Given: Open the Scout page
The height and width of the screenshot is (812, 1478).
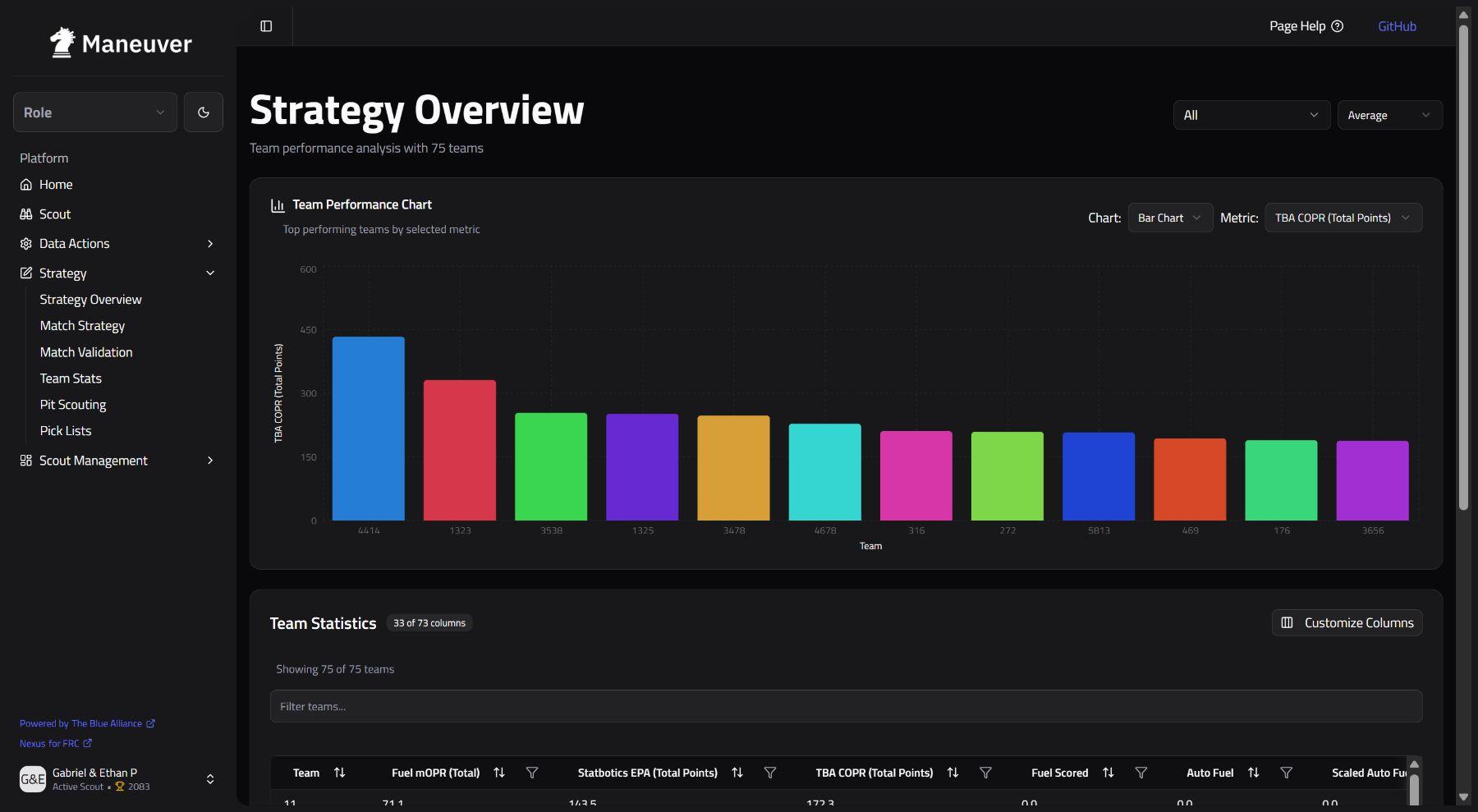Looking at the screenshot, I should click(118, 214).
